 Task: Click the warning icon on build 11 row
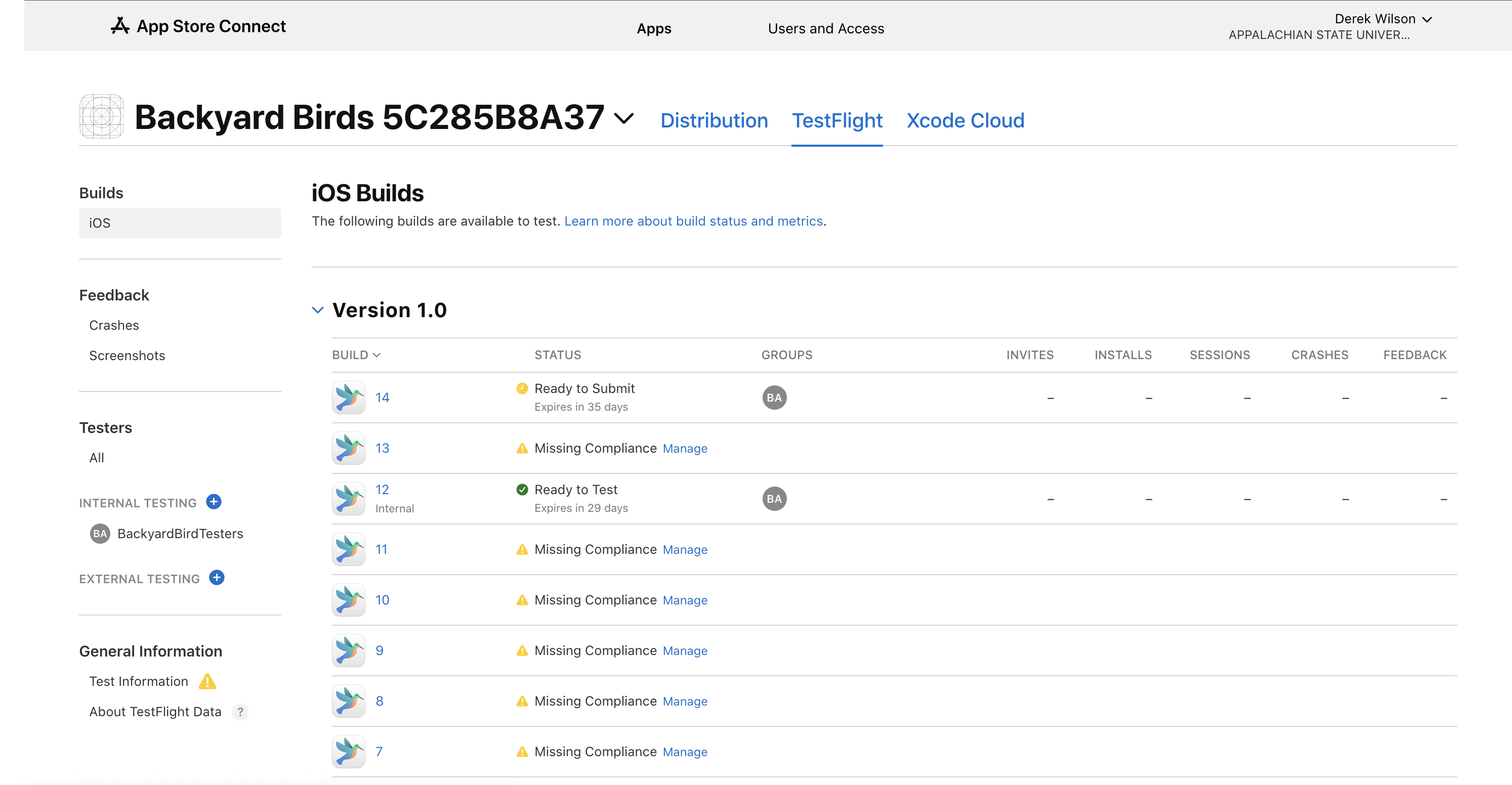522,549
